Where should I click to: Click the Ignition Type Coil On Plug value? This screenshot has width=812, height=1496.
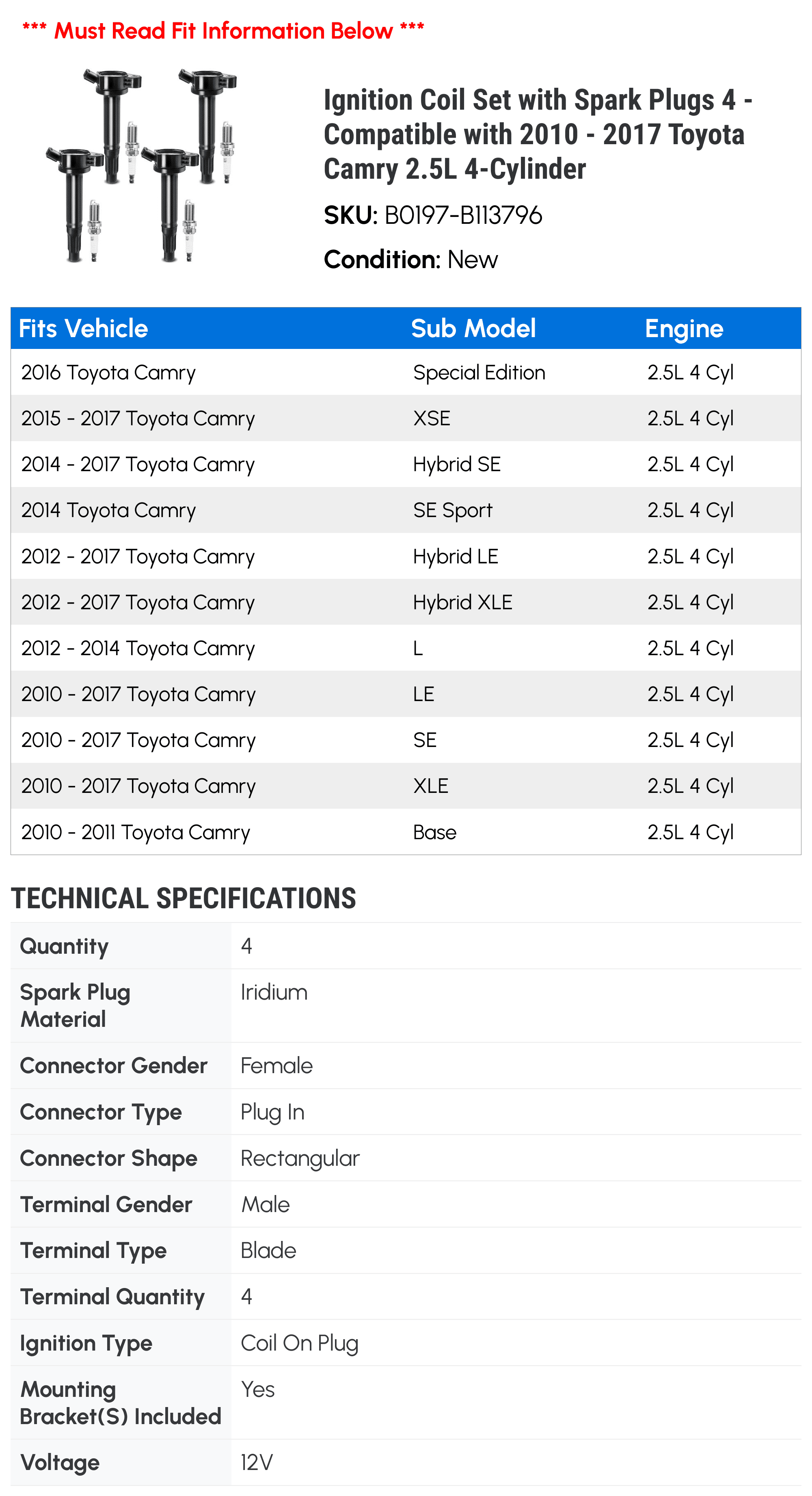tap(300, 1343)
